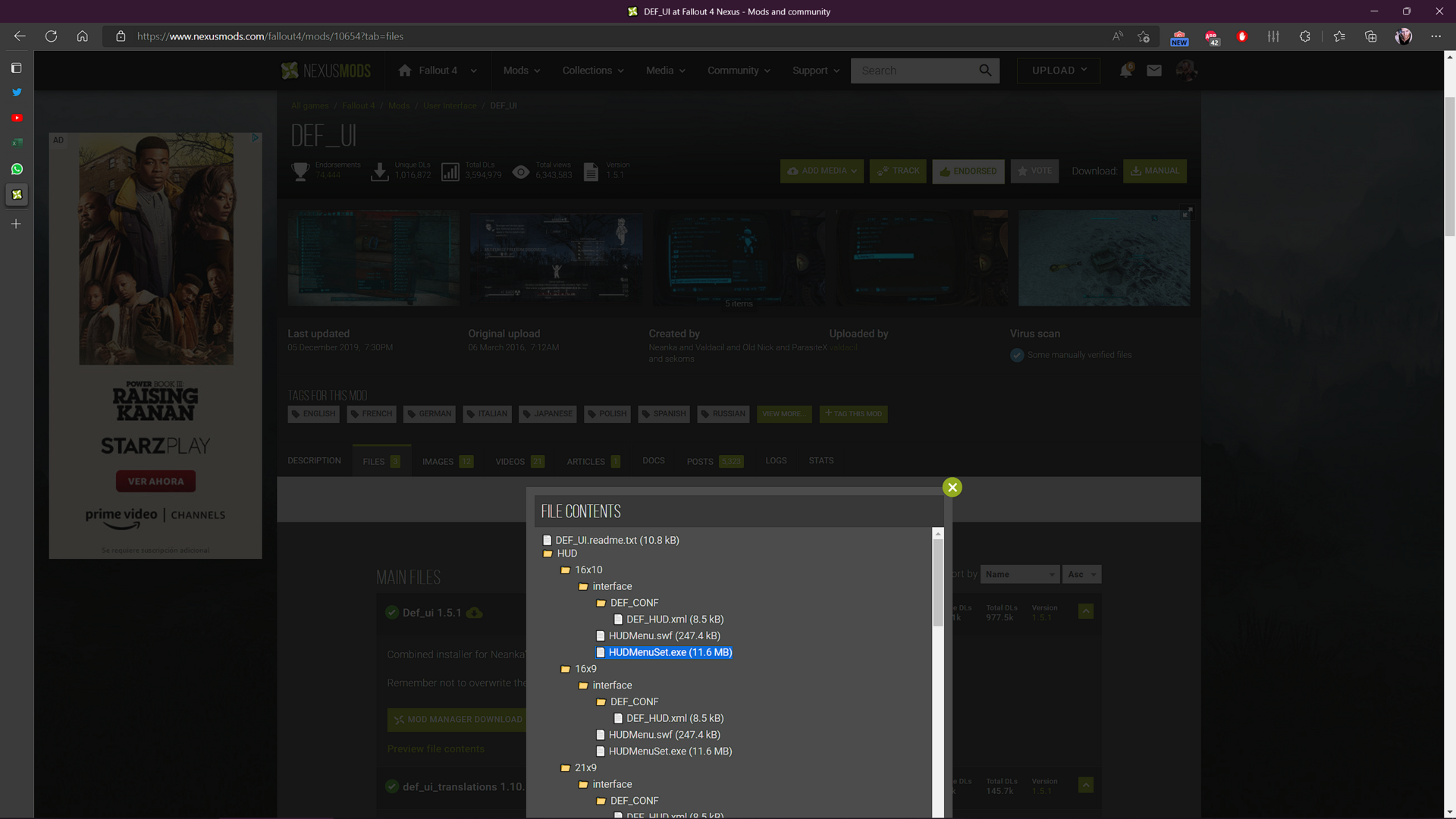Click the View More tags button
Screen dimensions: 1456x819
784,414
